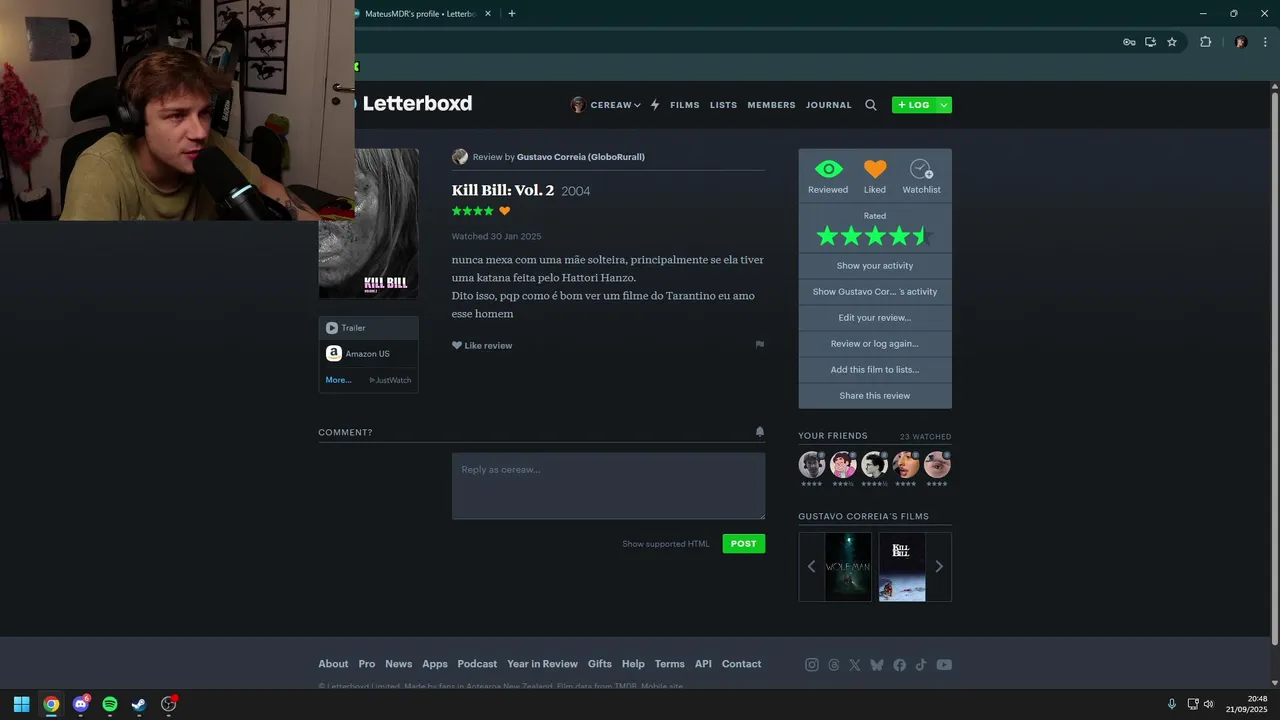1280x720 pixels.
Task: Click reviewer's small avatar beside Review by
Action: click(x=460, y=157)
